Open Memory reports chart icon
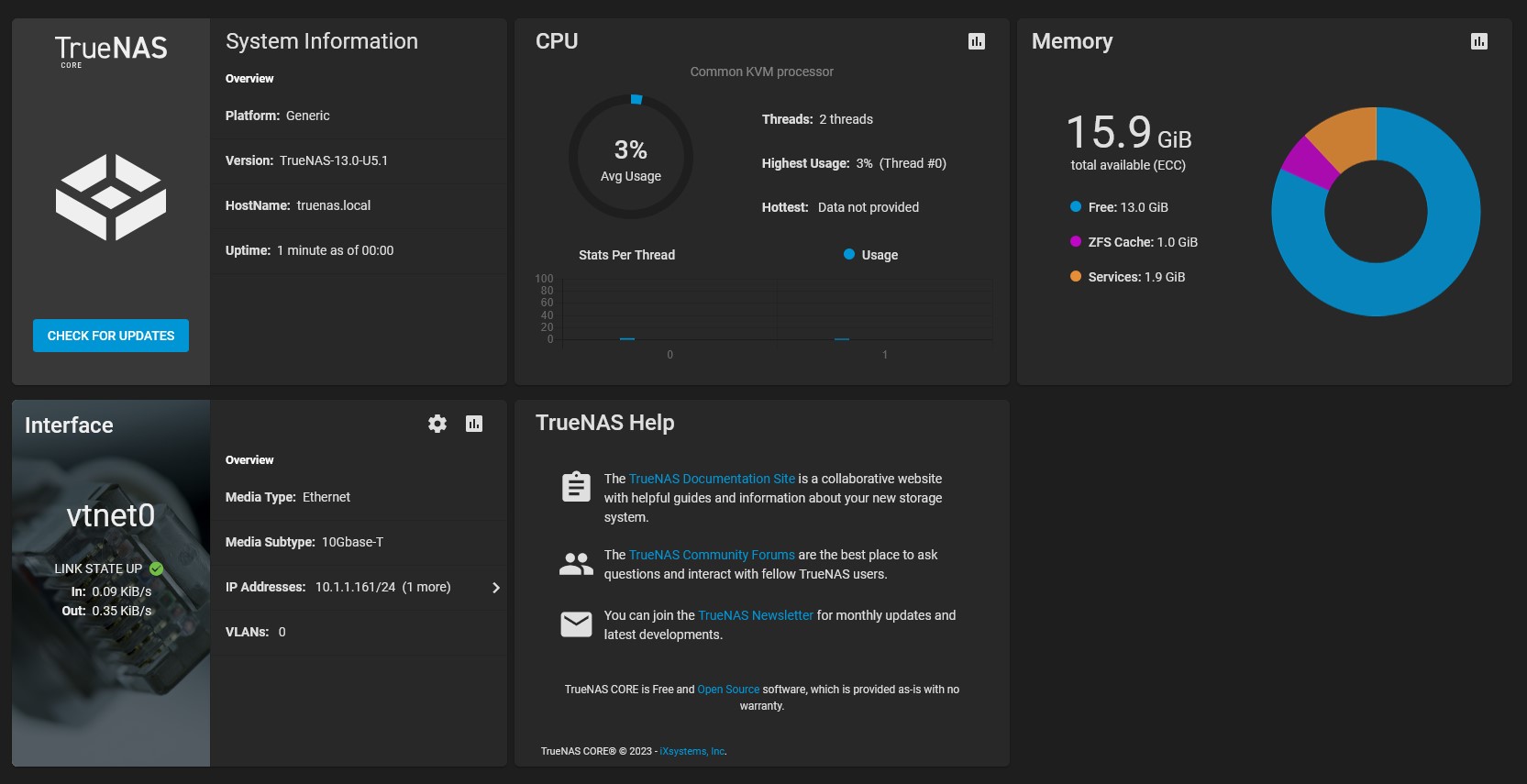 pos(1479,41)
